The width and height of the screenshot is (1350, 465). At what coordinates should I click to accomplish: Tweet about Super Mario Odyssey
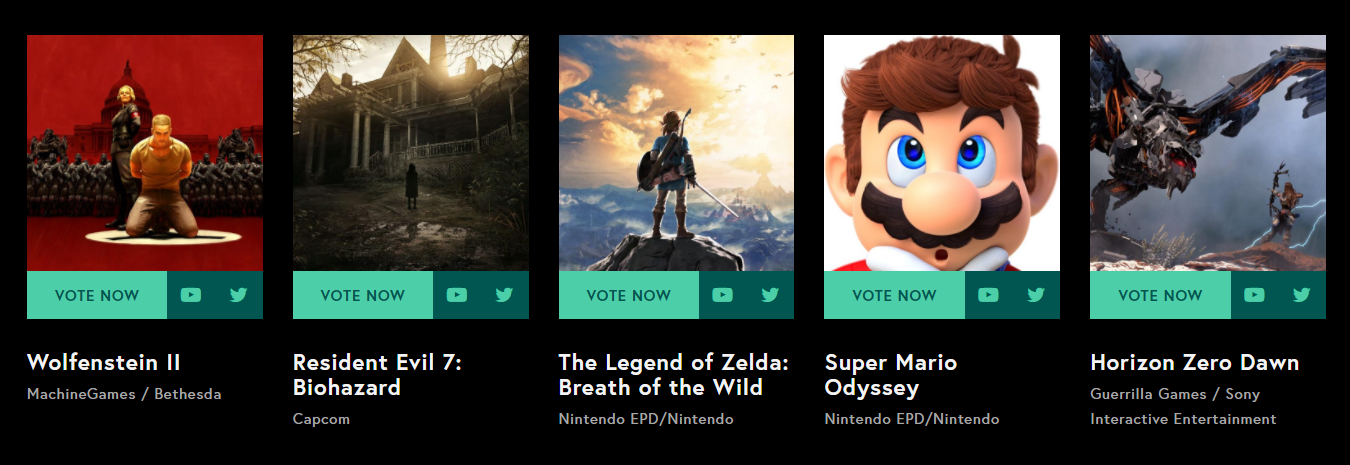[1036, 295]
